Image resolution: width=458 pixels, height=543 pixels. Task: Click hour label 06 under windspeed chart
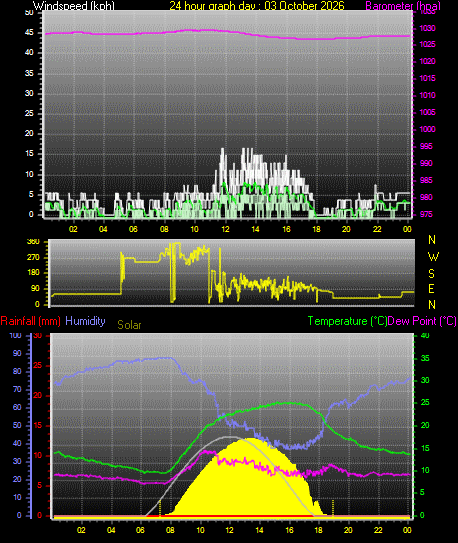click(134, 229)
